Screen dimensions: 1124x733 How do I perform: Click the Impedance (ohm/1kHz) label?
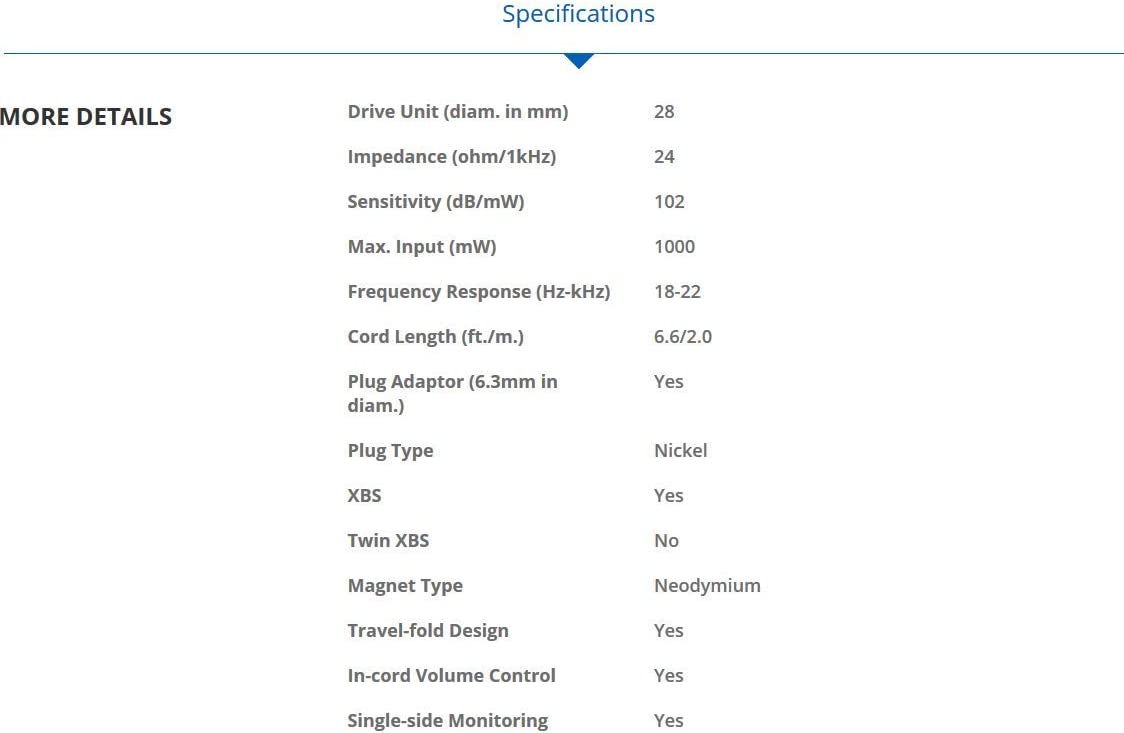451,157
